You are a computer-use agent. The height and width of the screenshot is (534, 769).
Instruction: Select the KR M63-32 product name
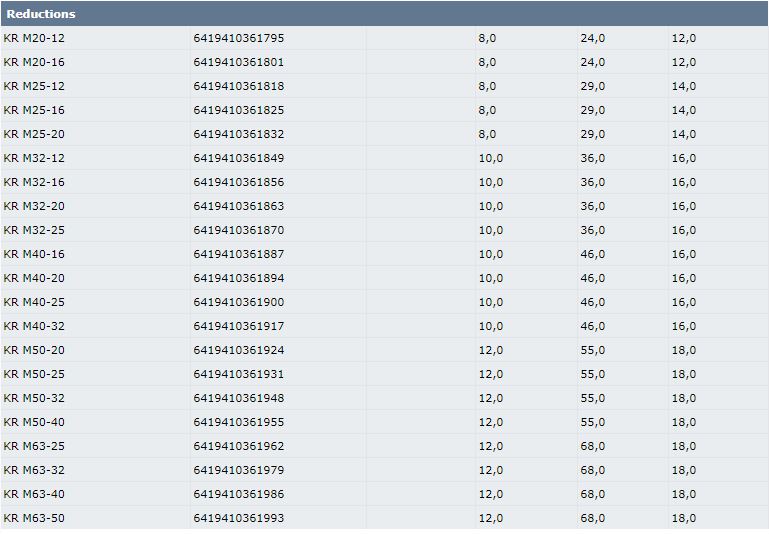[x=34, y=471]
